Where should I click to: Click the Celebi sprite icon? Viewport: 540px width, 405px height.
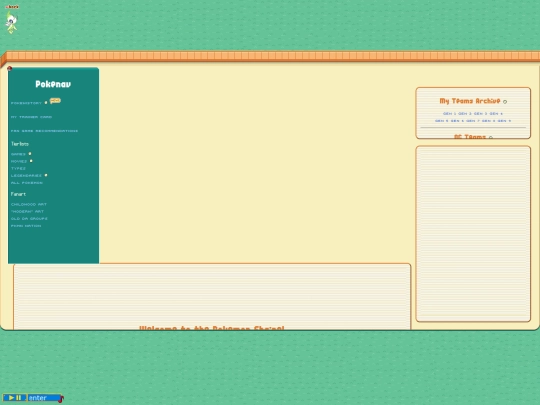pyautogui.click(x=11, y=23)
